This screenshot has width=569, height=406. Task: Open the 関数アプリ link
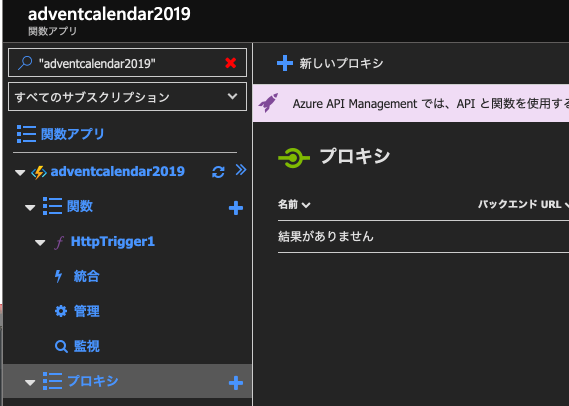coord(73,134)
